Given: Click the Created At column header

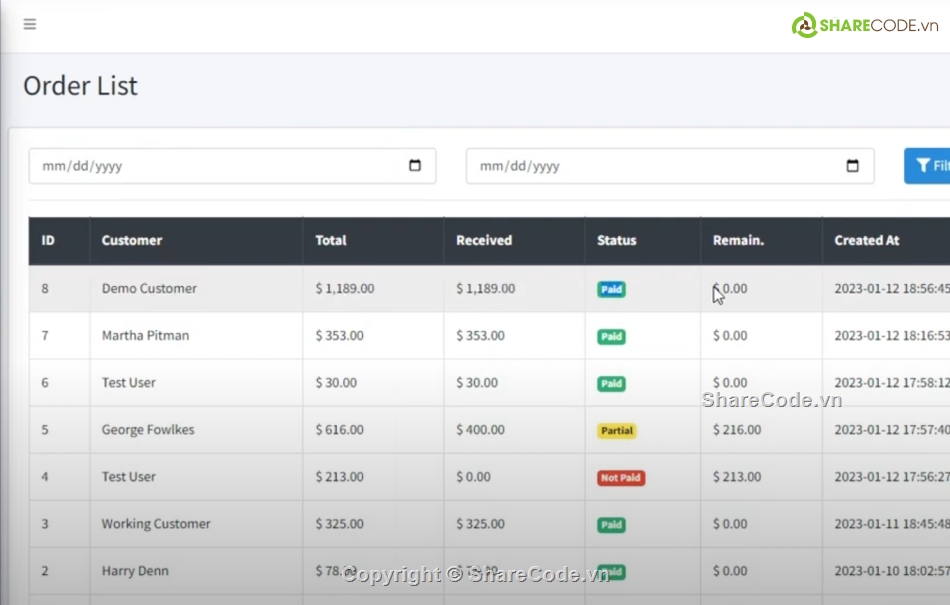Looking at the screenshot, I should [866, 240].
